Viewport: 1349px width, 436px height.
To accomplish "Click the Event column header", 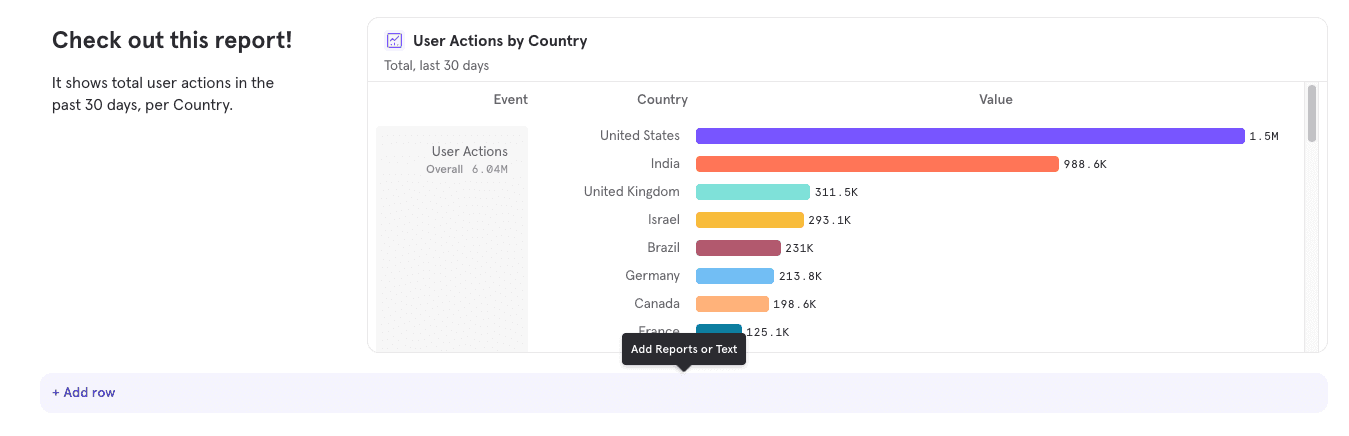I will coord(510,100).
